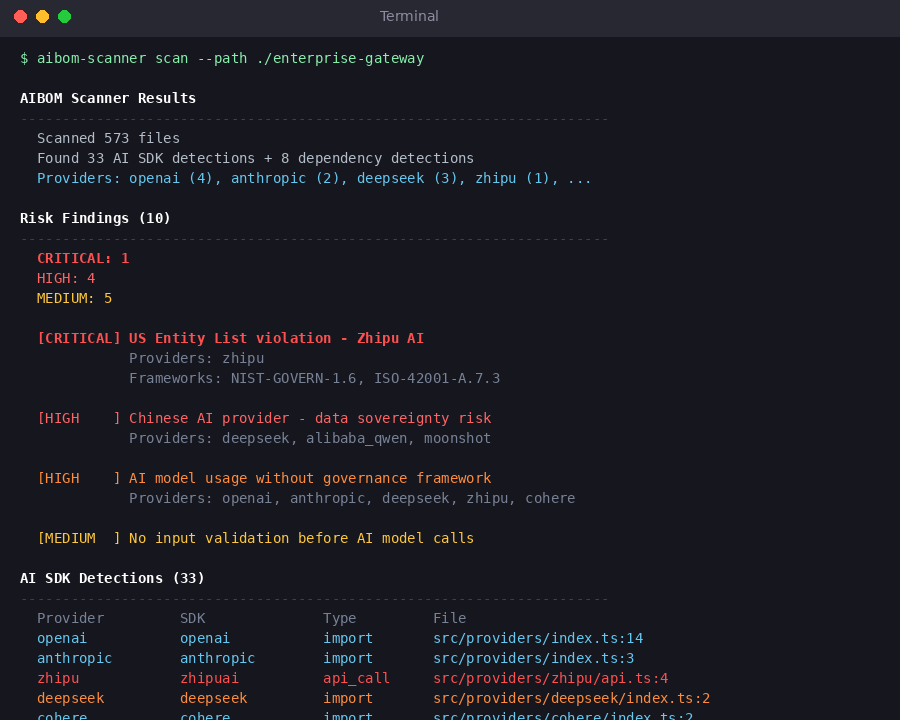Click the Providers summary line in blue
Viewport: 900px width, 720px height.
click(x=314, y=179)
